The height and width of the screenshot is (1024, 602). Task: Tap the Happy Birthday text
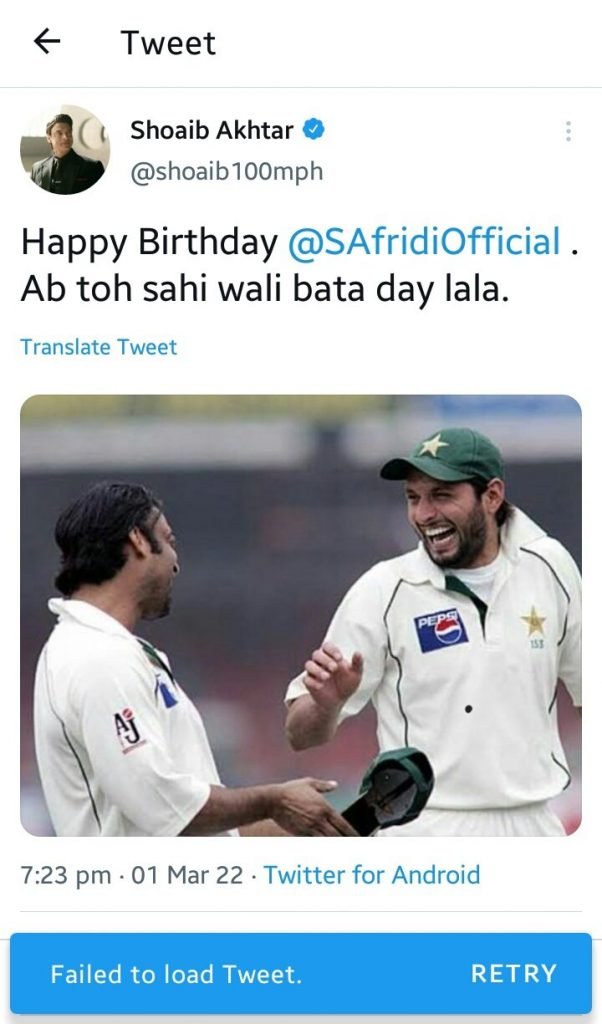pyautogui.click(x=150, y=243)
